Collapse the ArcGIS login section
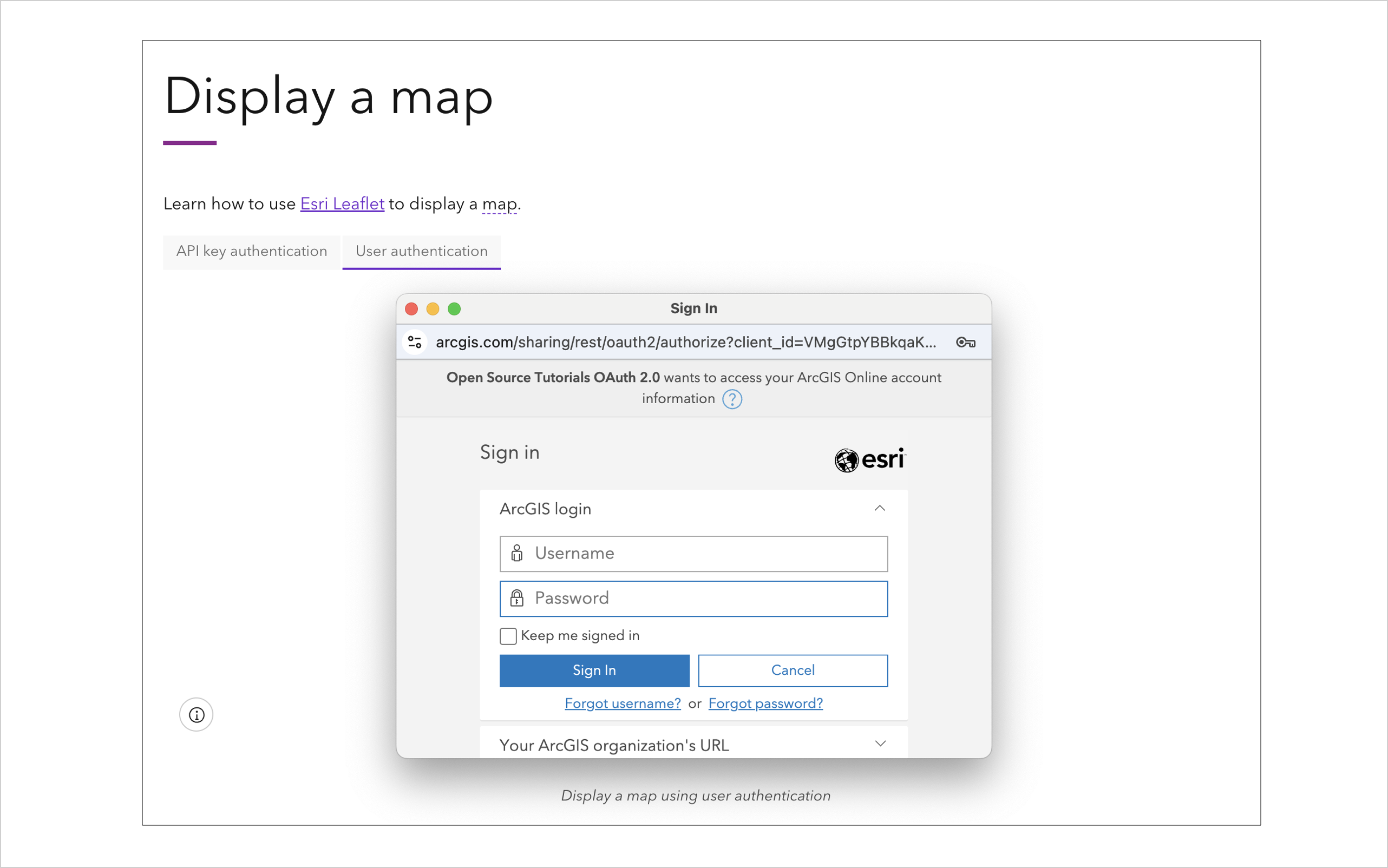Screen dimensions: 1388x868 pos(879,509)
